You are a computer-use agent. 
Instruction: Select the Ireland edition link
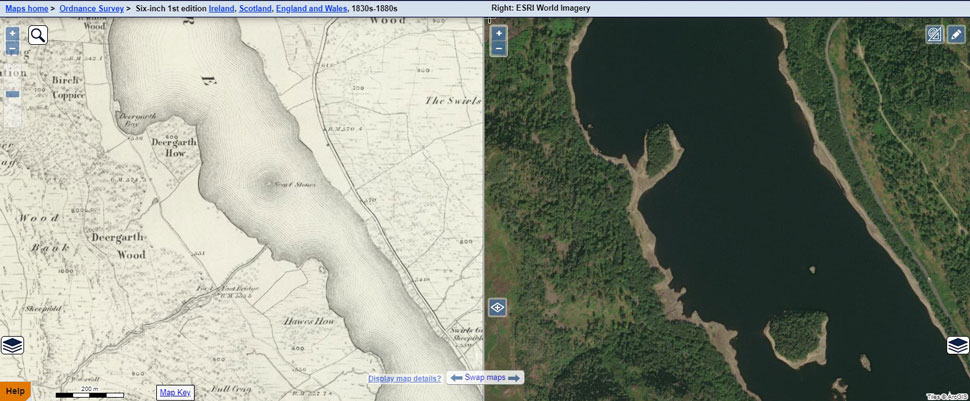coord(220,8)
